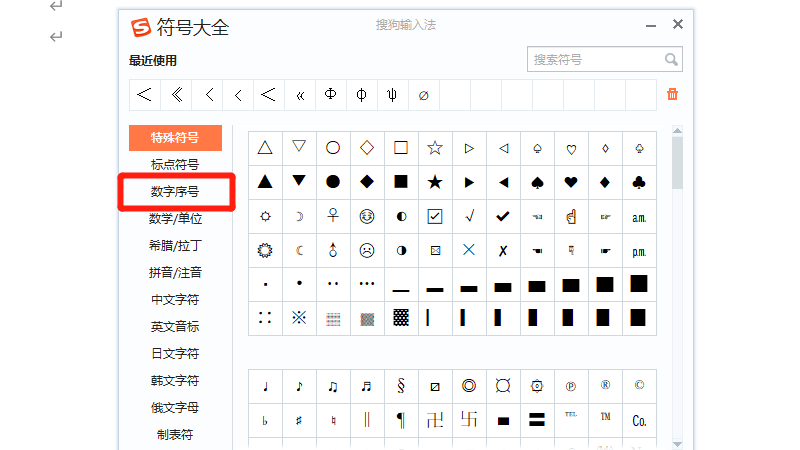800x450 pixels.
Task: Insert the solid black club ♣ symbol
Action: [x=639, y=182]
